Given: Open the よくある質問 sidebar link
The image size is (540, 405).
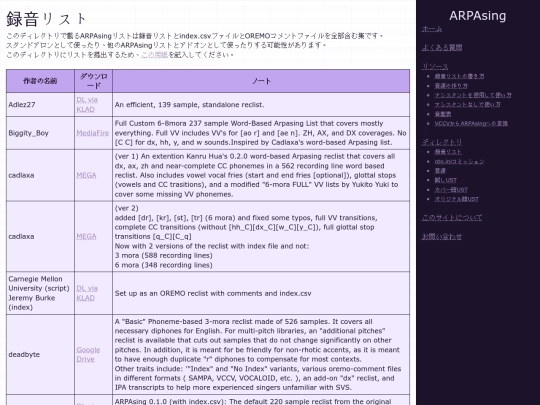Looking at the screenshot, I should 442,48.
